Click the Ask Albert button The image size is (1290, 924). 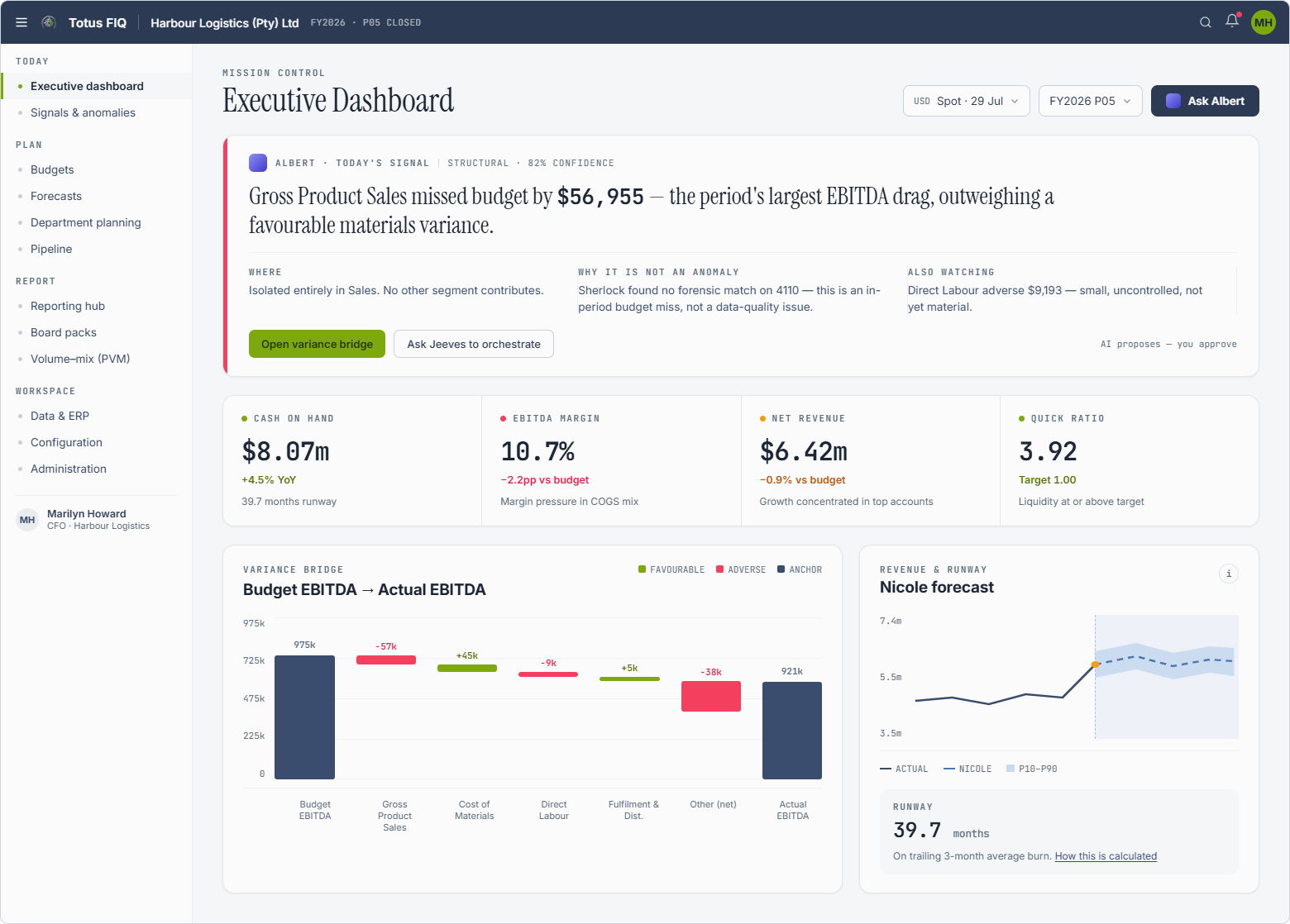coord(1205,101)
